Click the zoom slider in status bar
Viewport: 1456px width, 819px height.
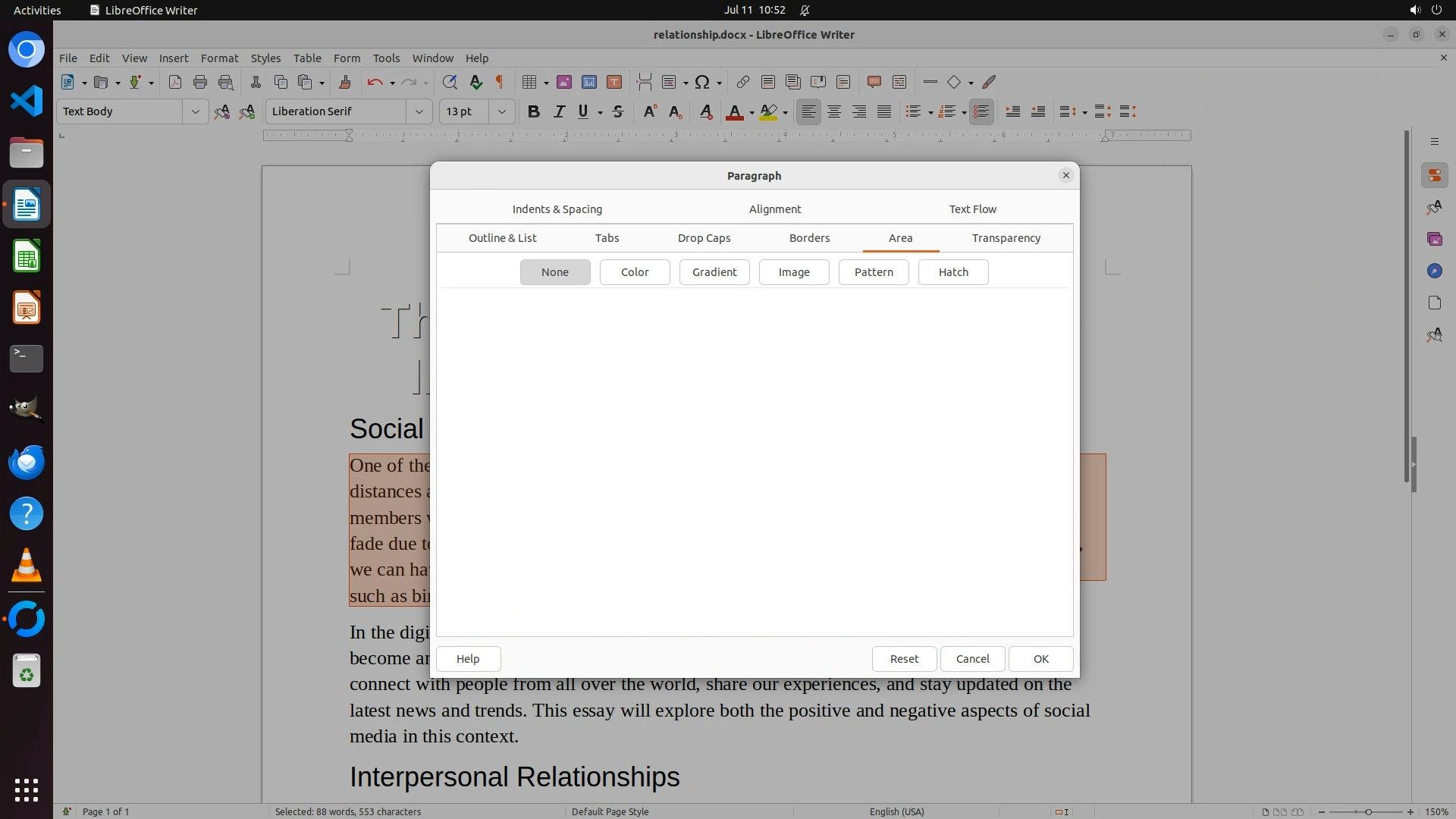[x=1367, y=811]
